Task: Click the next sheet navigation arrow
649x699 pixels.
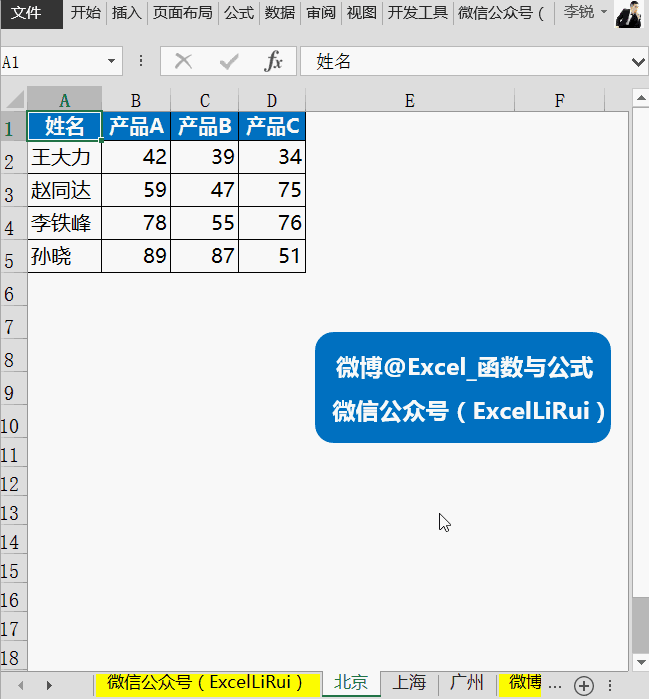Action: (x=49, y=685)
